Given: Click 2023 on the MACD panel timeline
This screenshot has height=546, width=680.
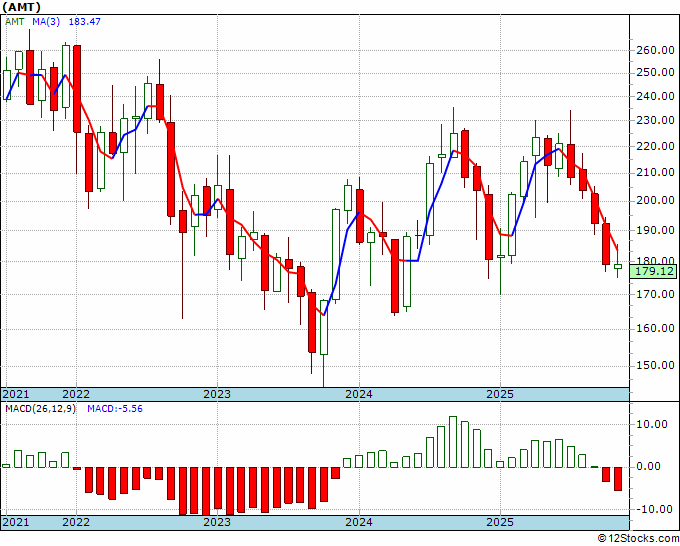Looking at the screenshot, I should coord(217,522).
